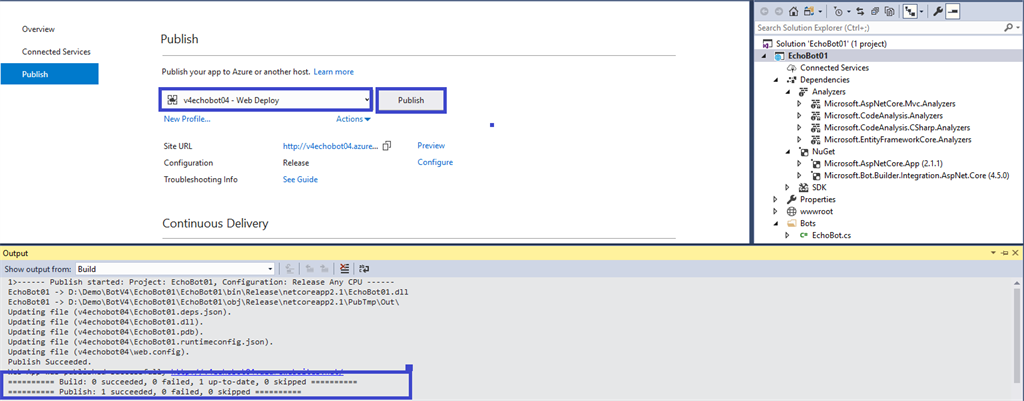1024x401 pixels.
Task: Click the Bots folder icon
Action: [x=793, y=223]
